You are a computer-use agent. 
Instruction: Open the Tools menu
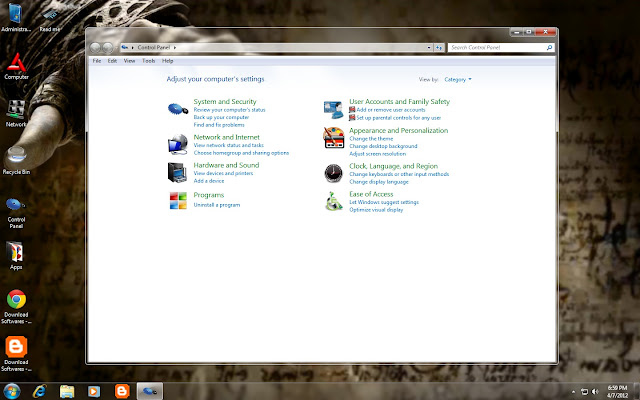click(x=149, y=61)
